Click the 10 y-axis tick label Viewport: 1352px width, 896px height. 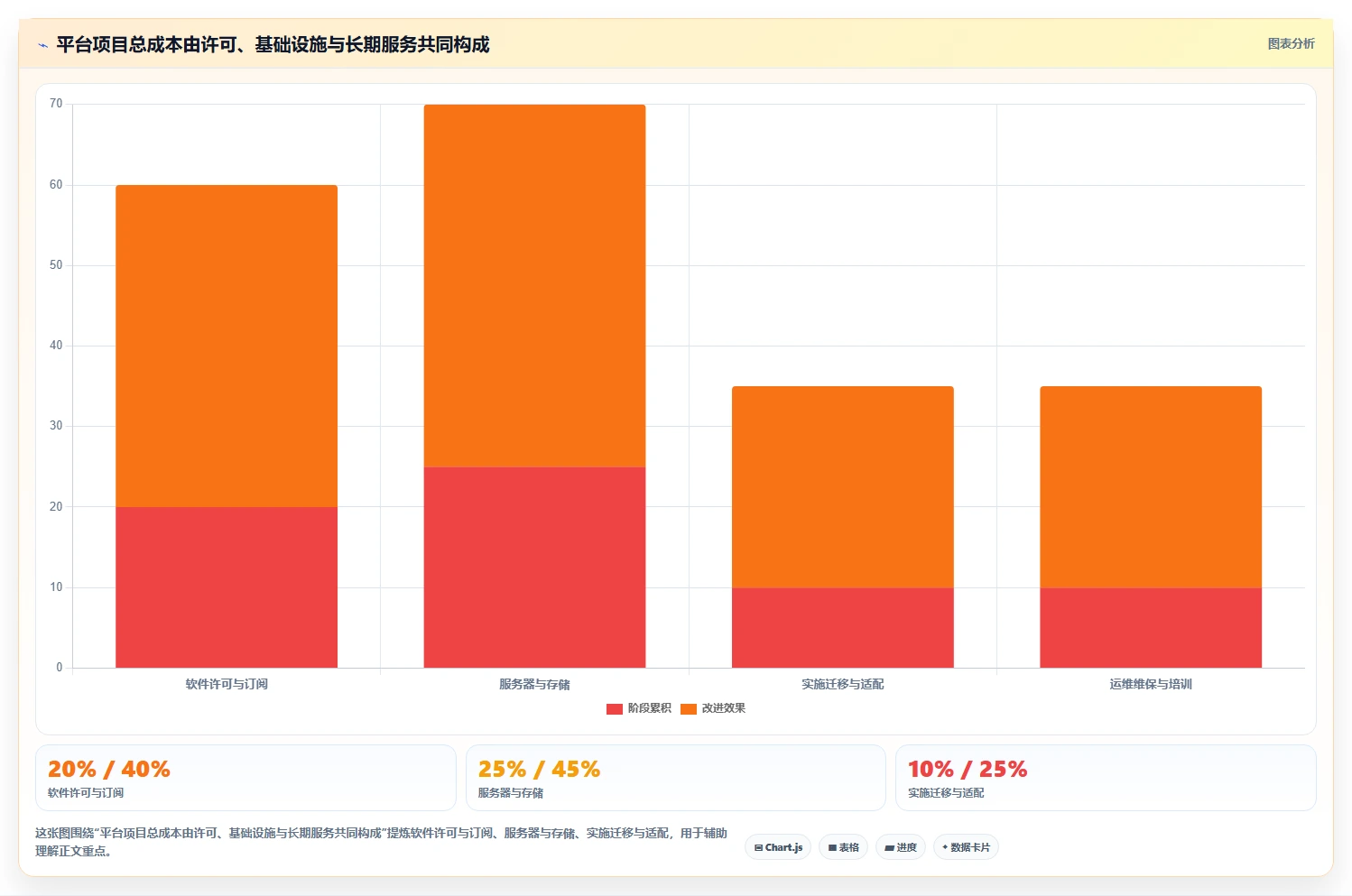pyautogui.click(x=56, y=587)
